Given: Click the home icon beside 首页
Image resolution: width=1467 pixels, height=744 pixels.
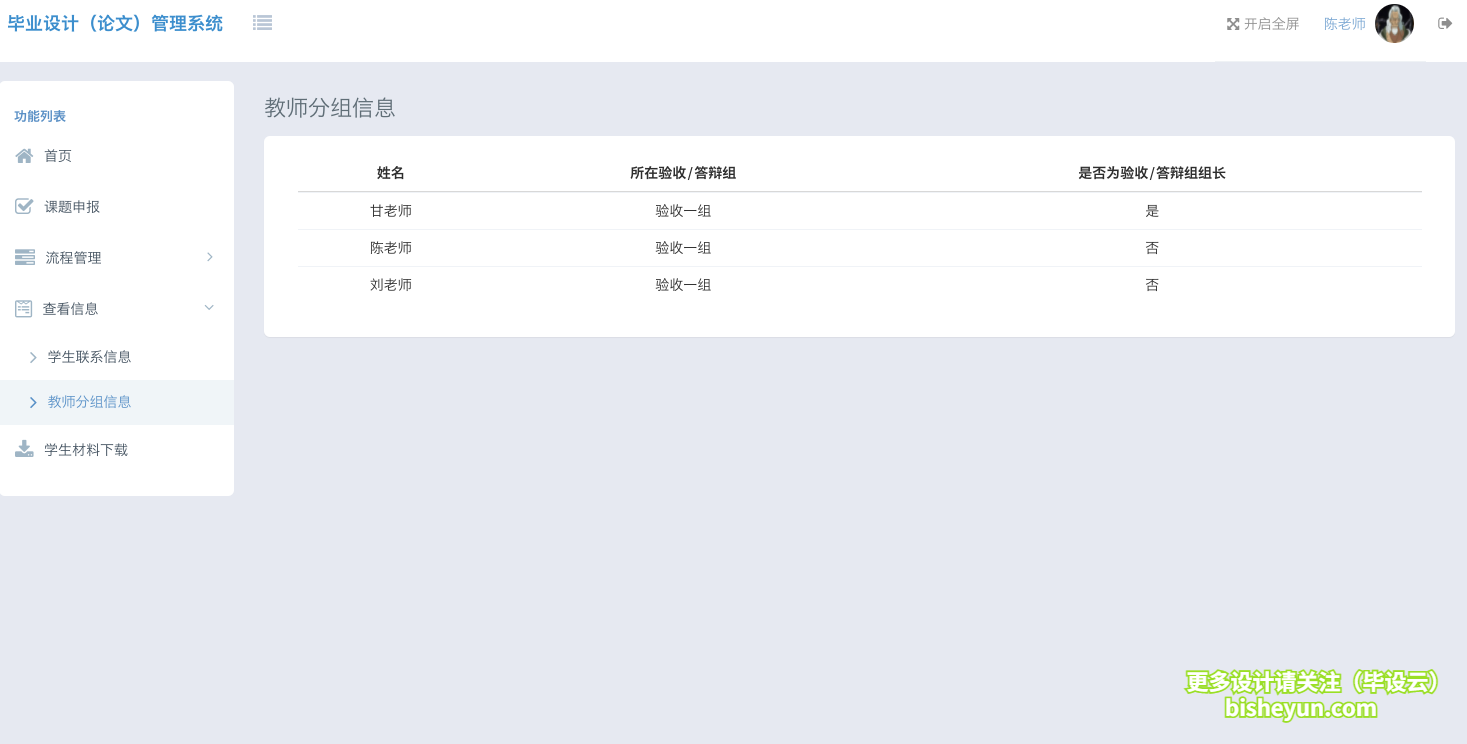Looking at the screenshot, I should pos(23,155).
